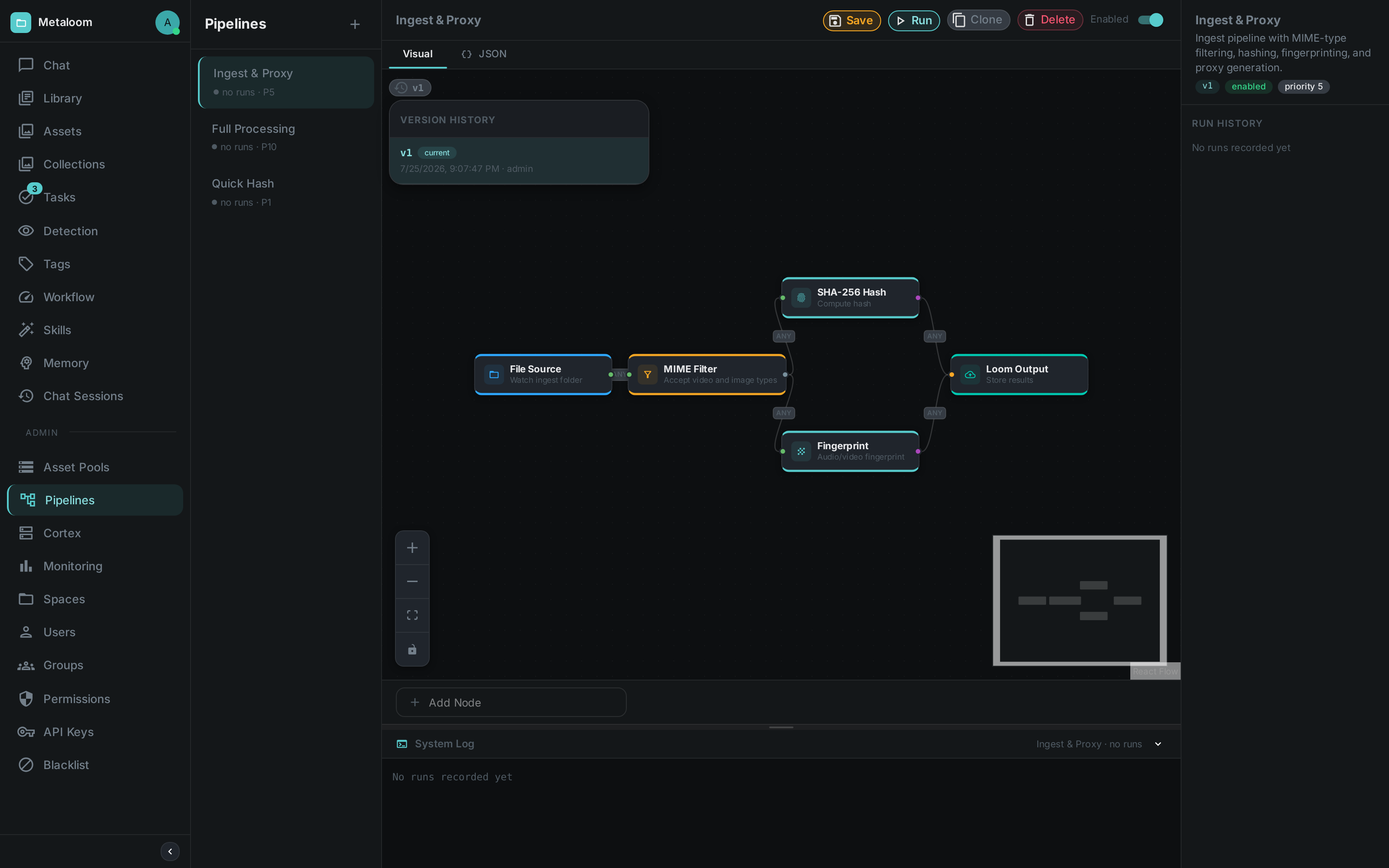Viewport: 1389px width, 868px height.
Task: Open Asset Pools in the admin menu
Action: click(95, 467)
